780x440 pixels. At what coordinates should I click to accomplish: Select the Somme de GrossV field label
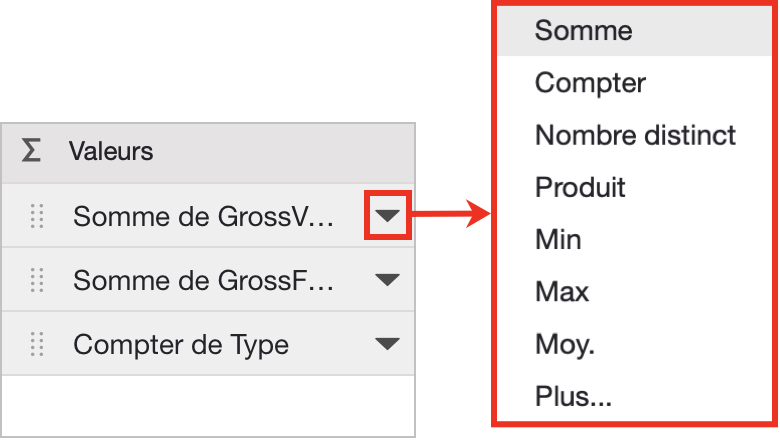[x=203, y=216]
